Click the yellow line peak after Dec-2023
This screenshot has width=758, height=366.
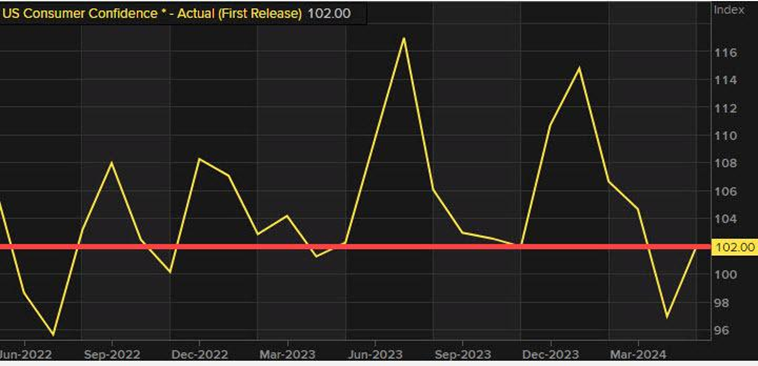pyautogui.click(x=579, y=67)
